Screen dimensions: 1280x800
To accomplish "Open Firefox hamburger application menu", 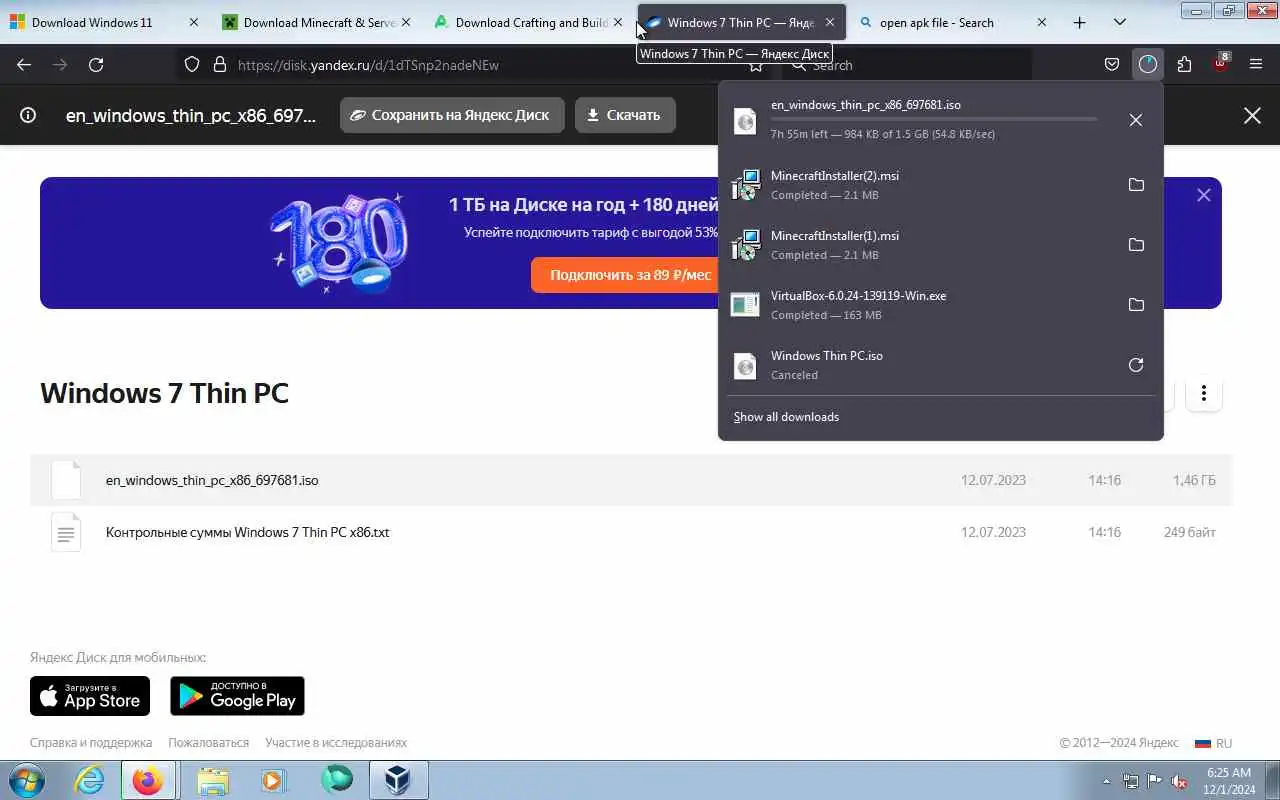I will point(1256,64).
